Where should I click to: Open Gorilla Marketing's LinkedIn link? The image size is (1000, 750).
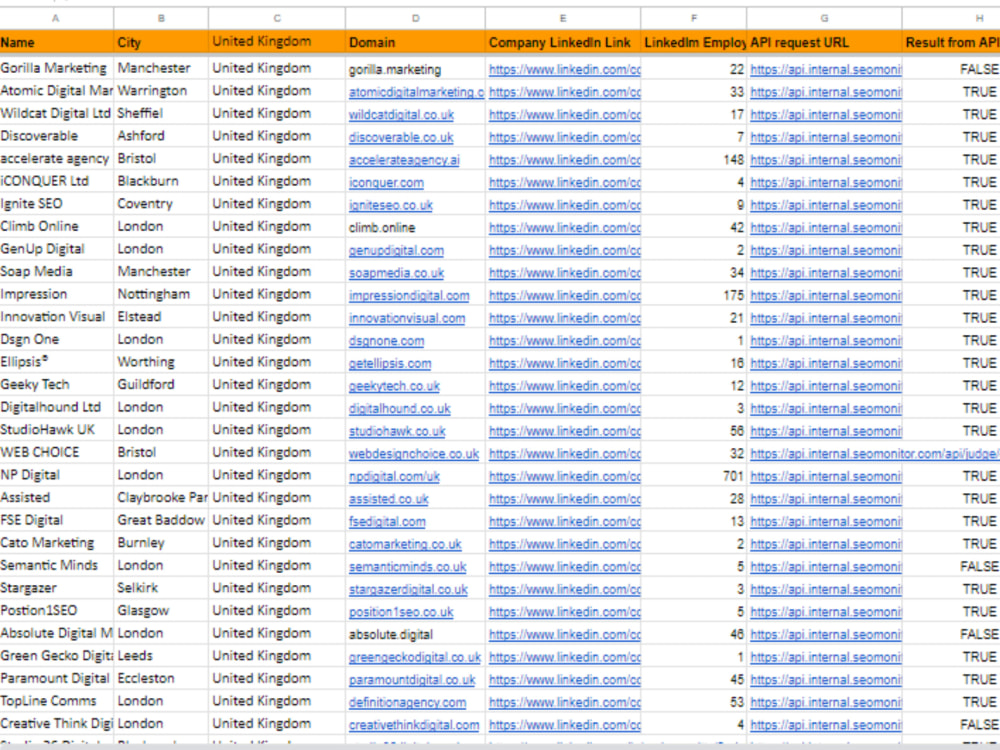[564, 70]
